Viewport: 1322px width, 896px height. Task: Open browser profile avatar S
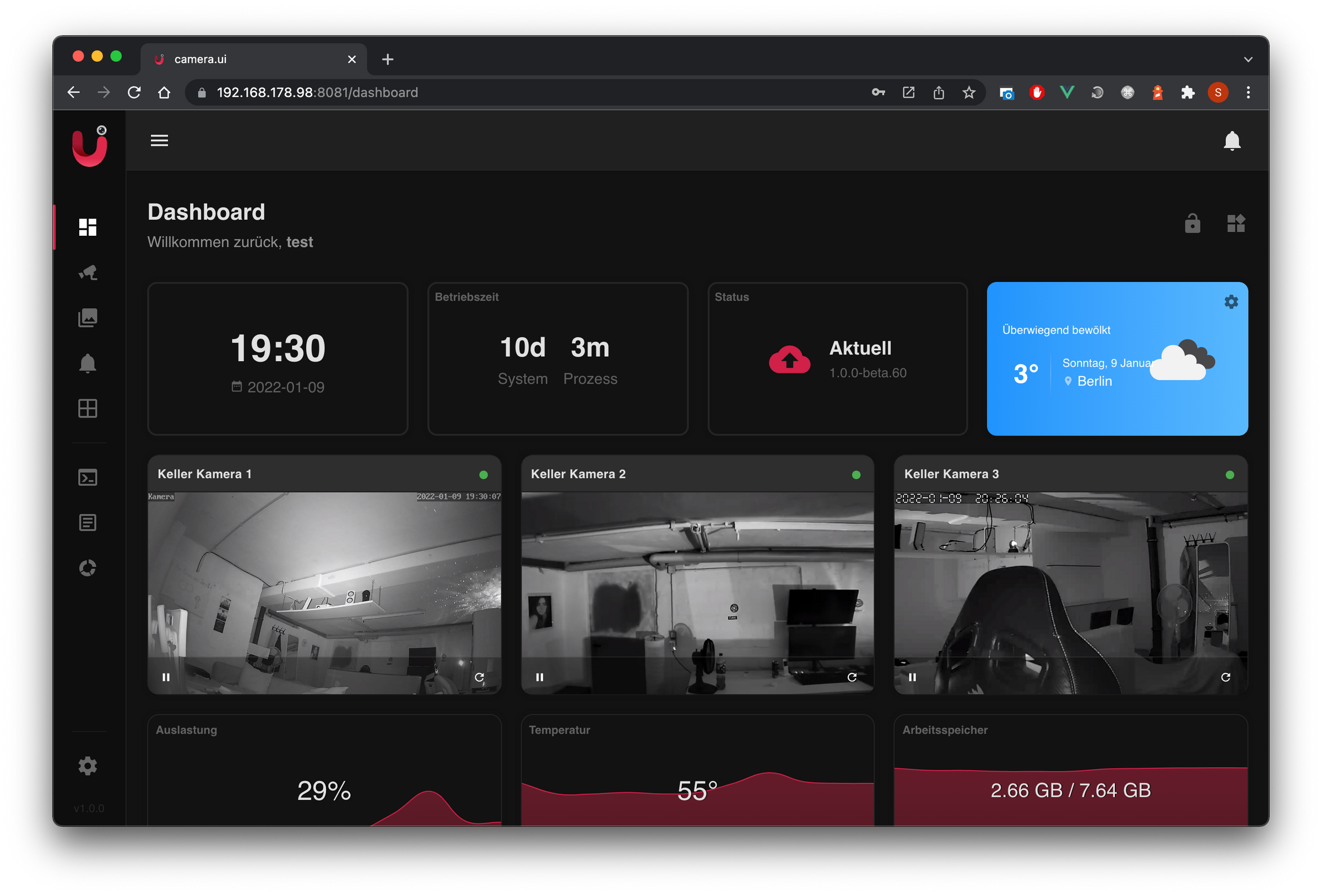[x=1217, y=92]
